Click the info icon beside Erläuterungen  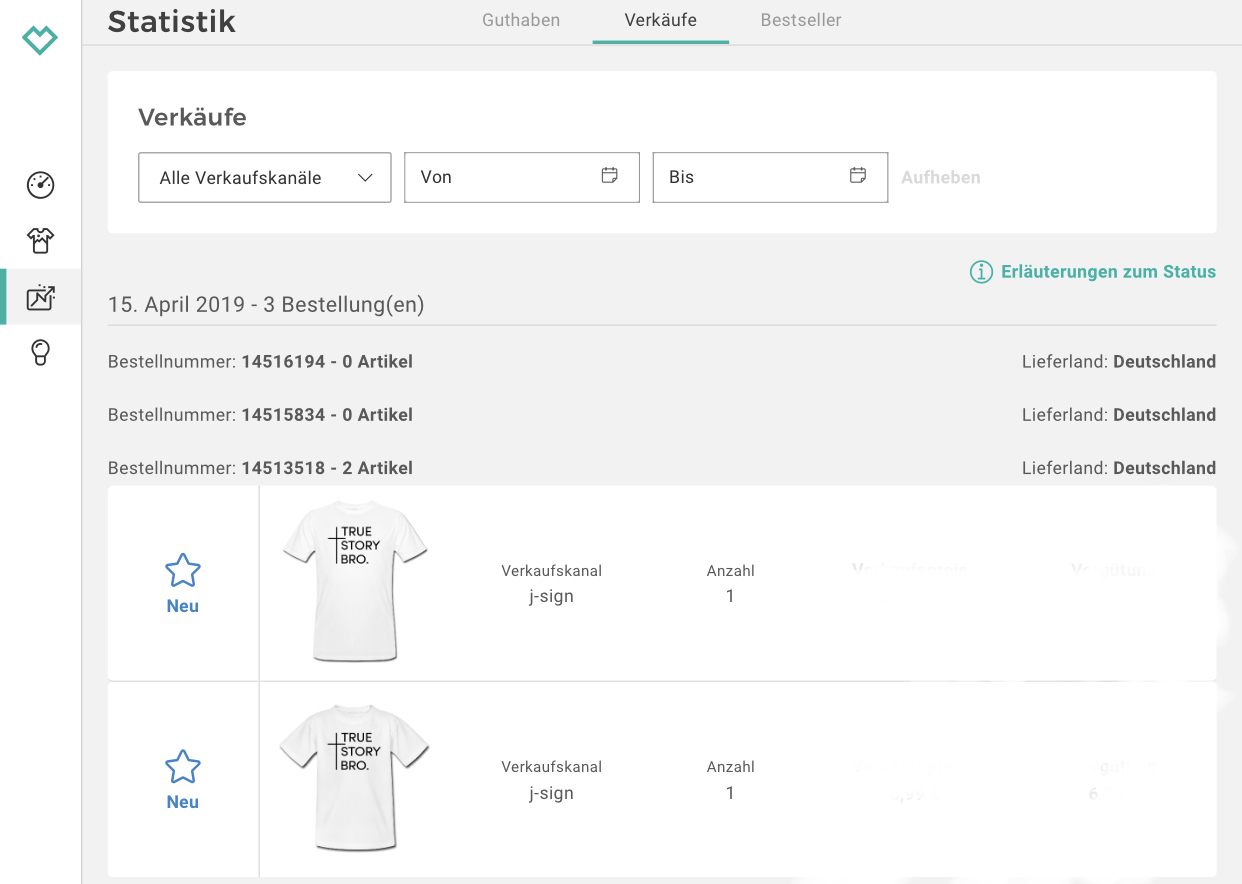981,272
